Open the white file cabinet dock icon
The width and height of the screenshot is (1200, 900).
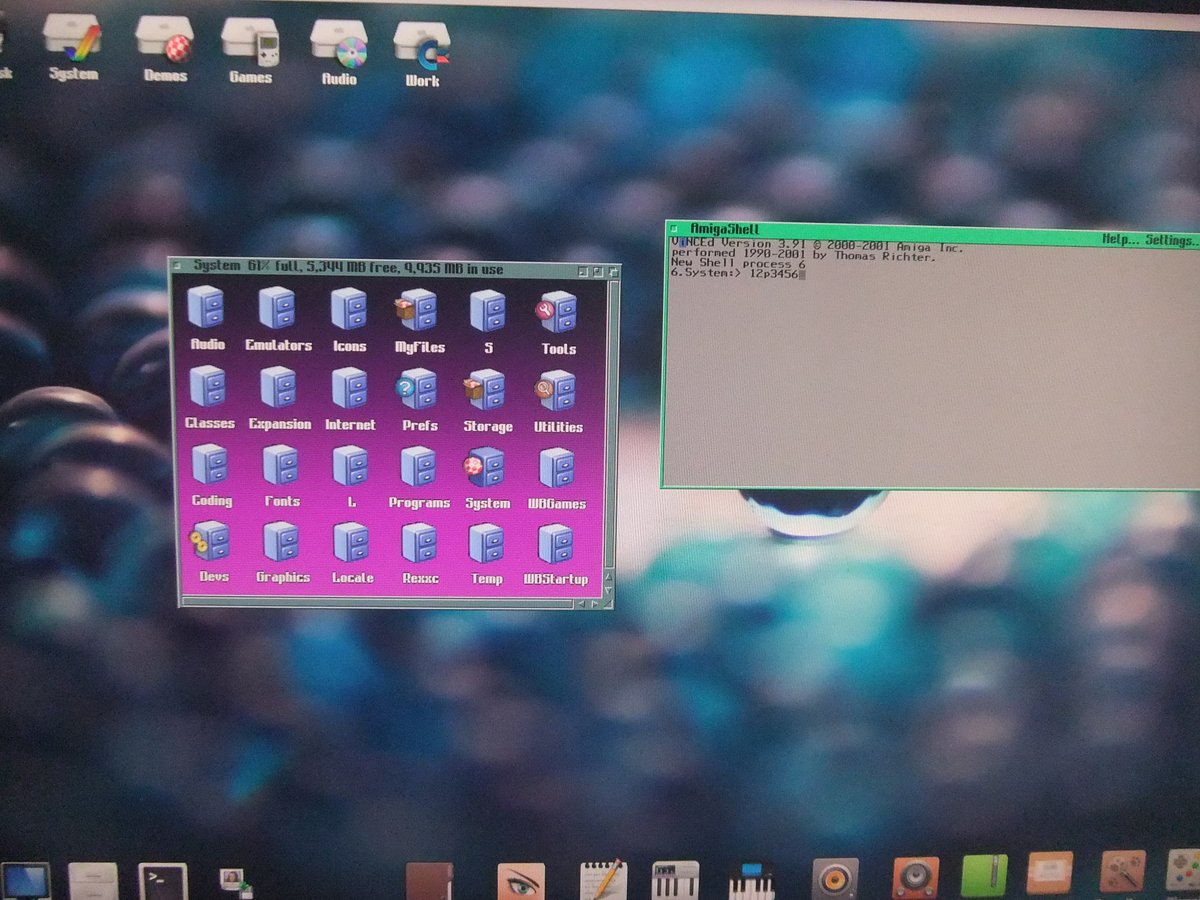pos(93,882)
